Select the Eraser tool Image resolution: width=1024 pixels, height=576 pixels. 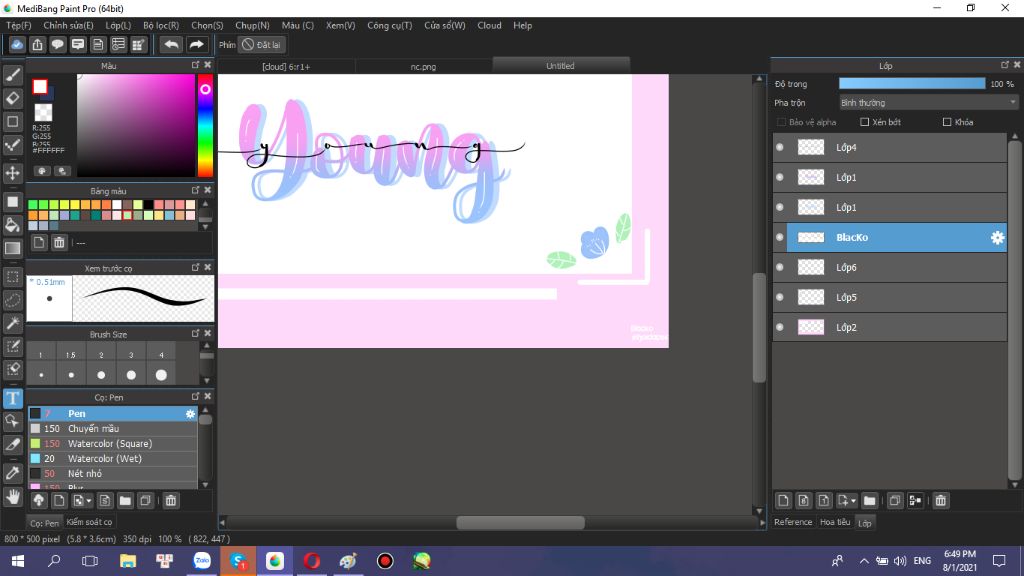pyautogui.click(x=13, y=98)
